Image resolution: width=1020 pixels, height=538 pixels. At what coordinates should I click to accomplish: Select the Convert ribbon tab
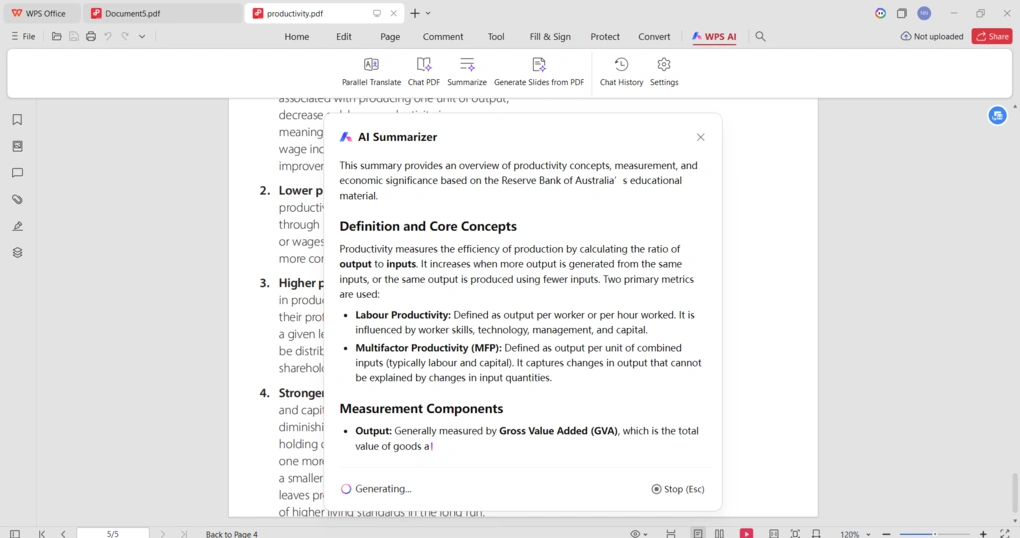click(654, 36)
